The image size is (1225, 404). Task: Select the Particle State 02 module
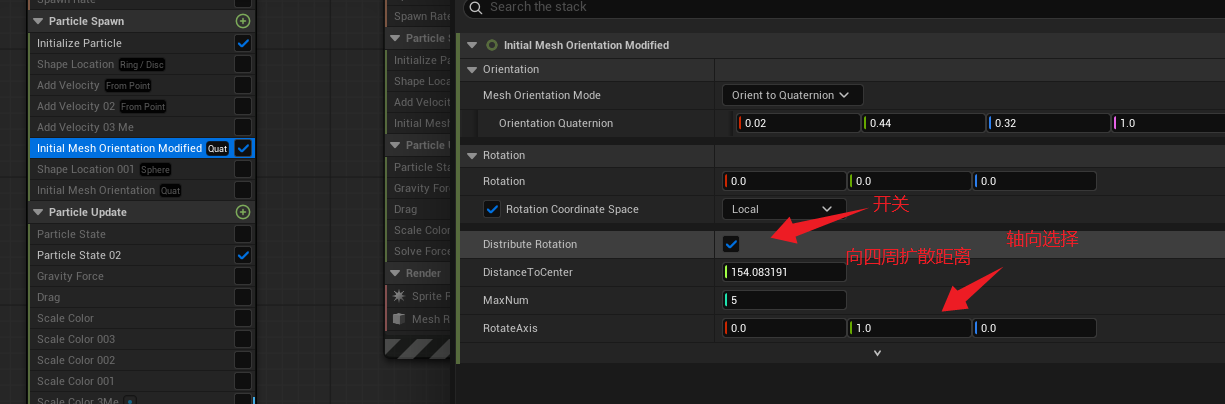click(79, 255)
